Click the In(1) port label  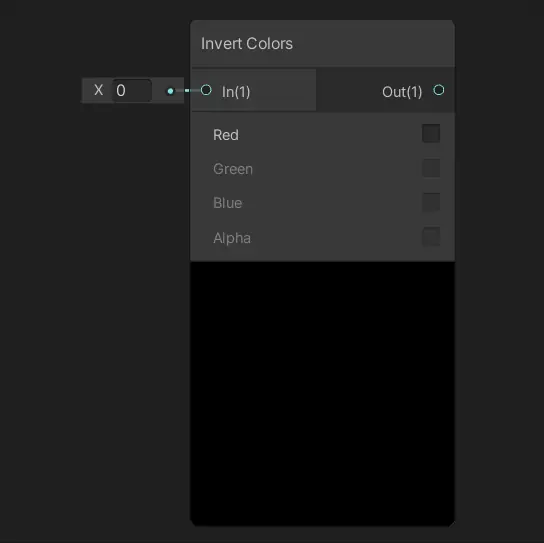pyautogui.click(x=236, y=92)
